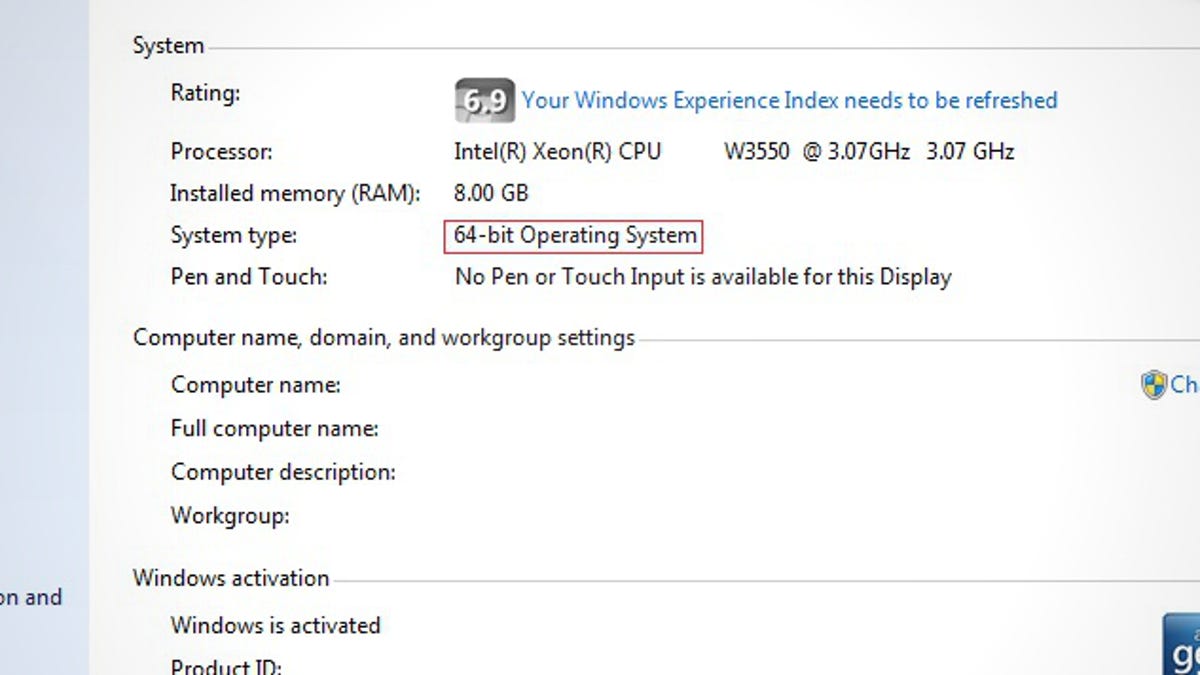
Task: Select the 'Rating:' label
Action: (x=205, y=94)
